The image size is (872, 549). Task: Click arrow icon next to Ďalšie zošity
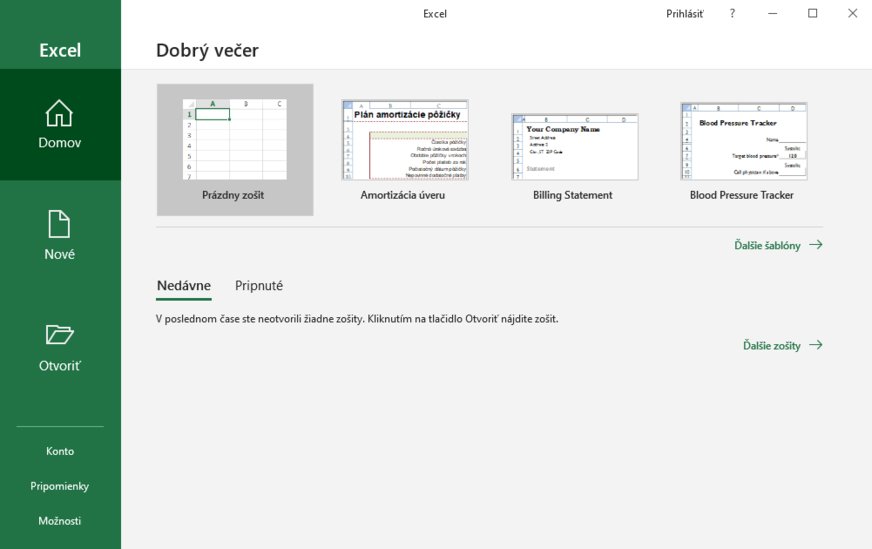(x=816, y=345)
